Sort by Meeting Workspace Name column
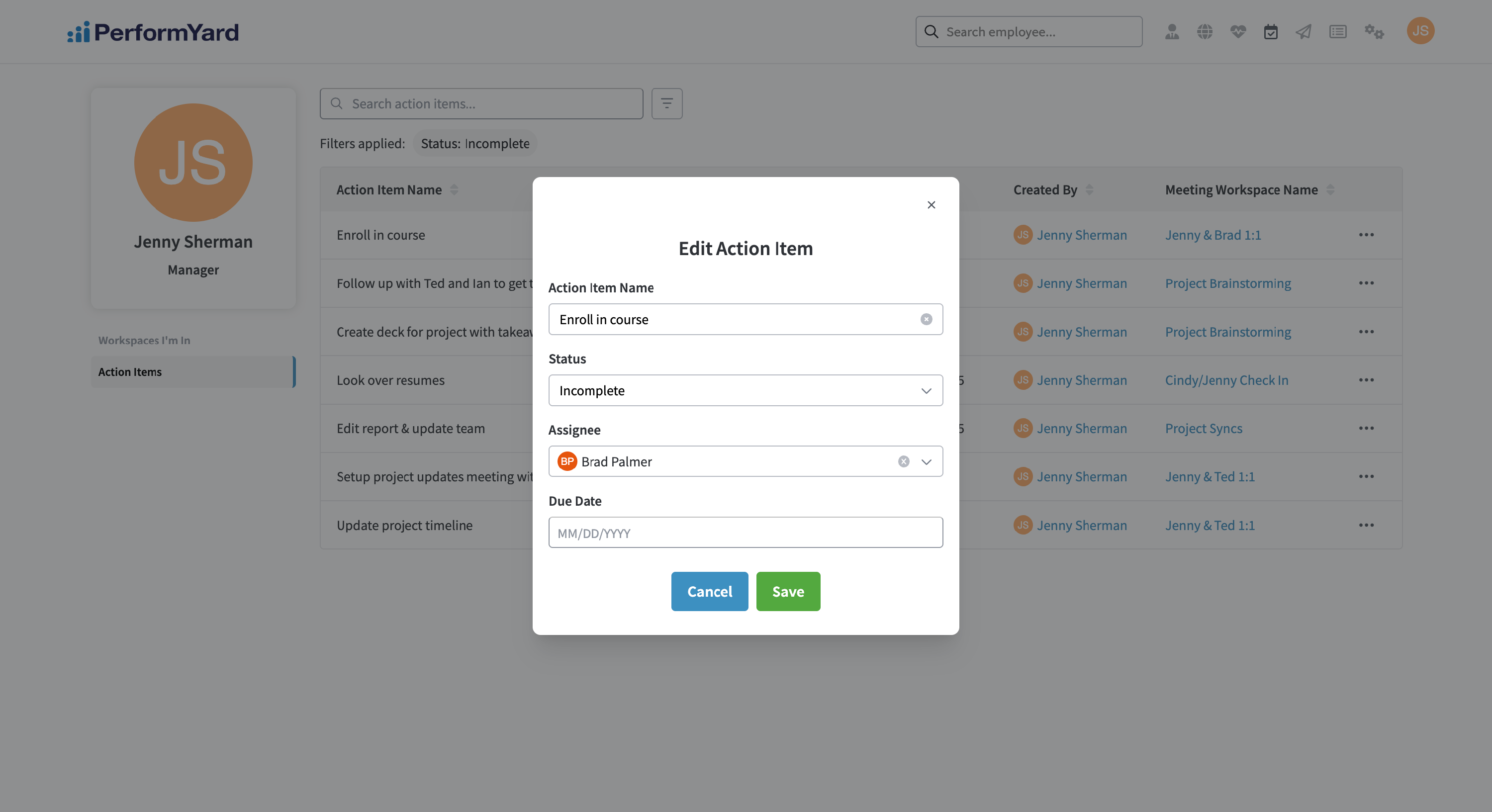Viewport: 1492px width, 812px height. (1330, 189)
